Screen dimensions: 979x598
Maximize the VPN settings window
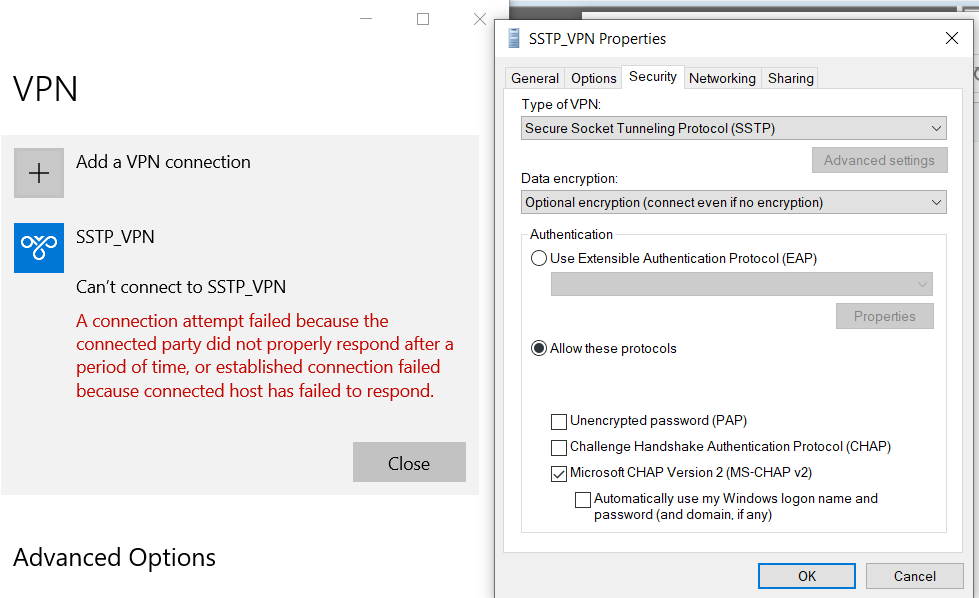click(423, 19)
